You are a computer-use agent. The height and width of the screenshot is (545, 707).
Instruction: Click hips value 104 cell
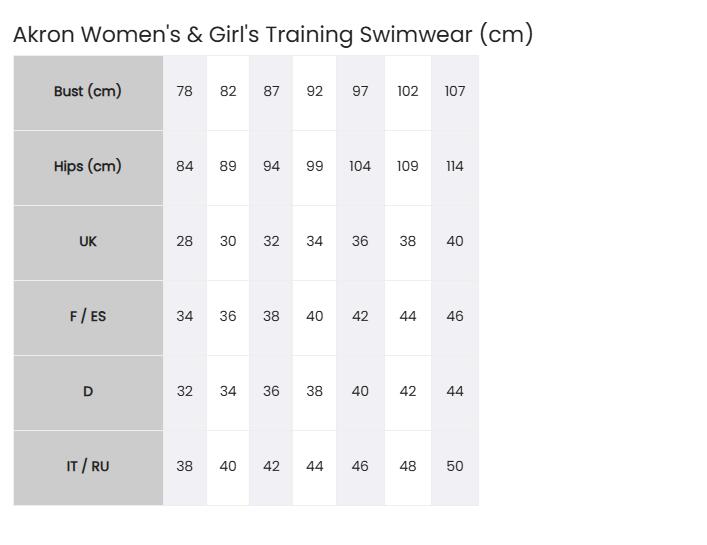click(360, 168)
